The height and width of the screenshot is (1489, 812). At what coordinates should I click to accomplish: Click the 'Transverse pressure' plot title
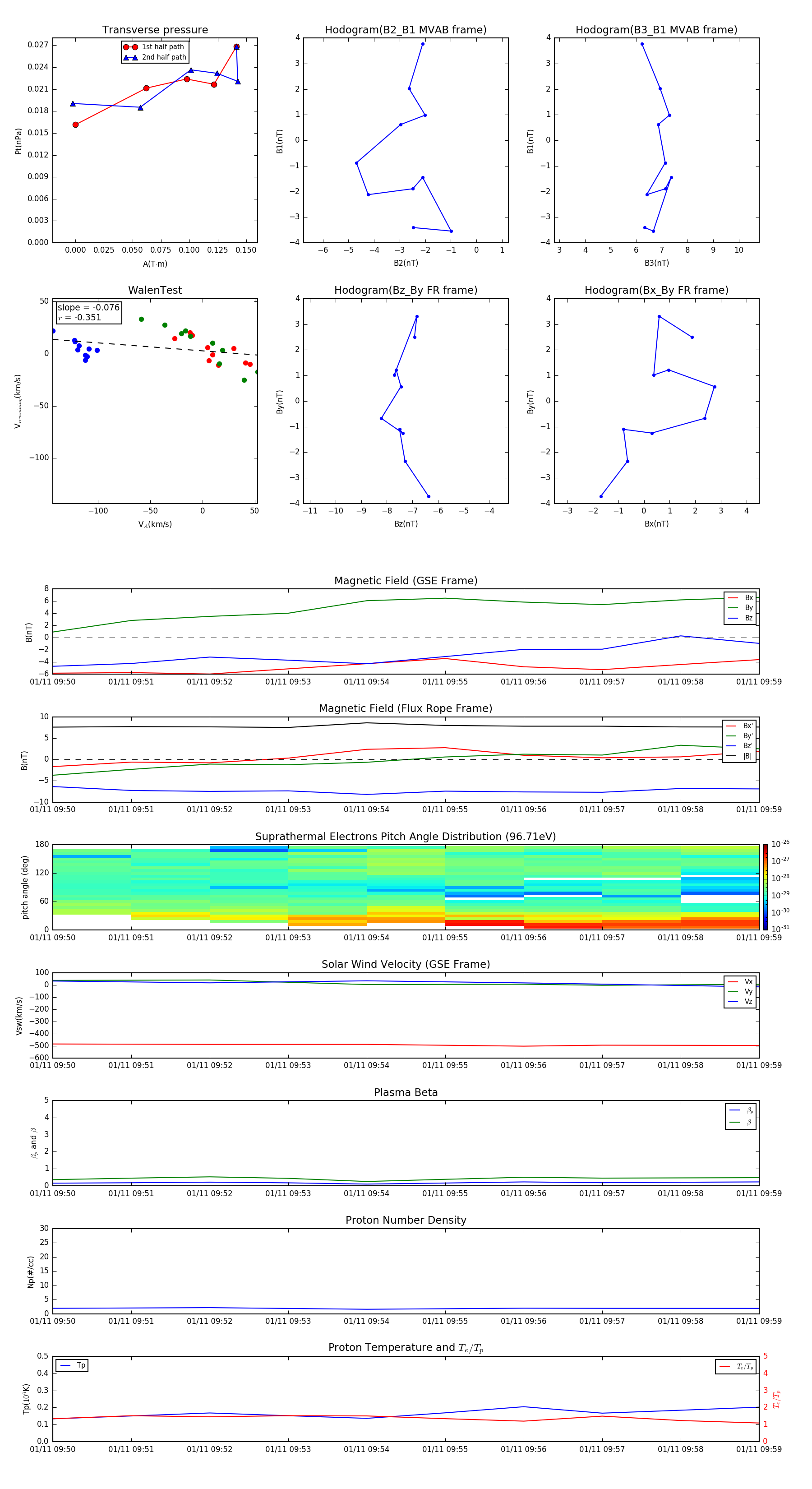coord(155,30)
